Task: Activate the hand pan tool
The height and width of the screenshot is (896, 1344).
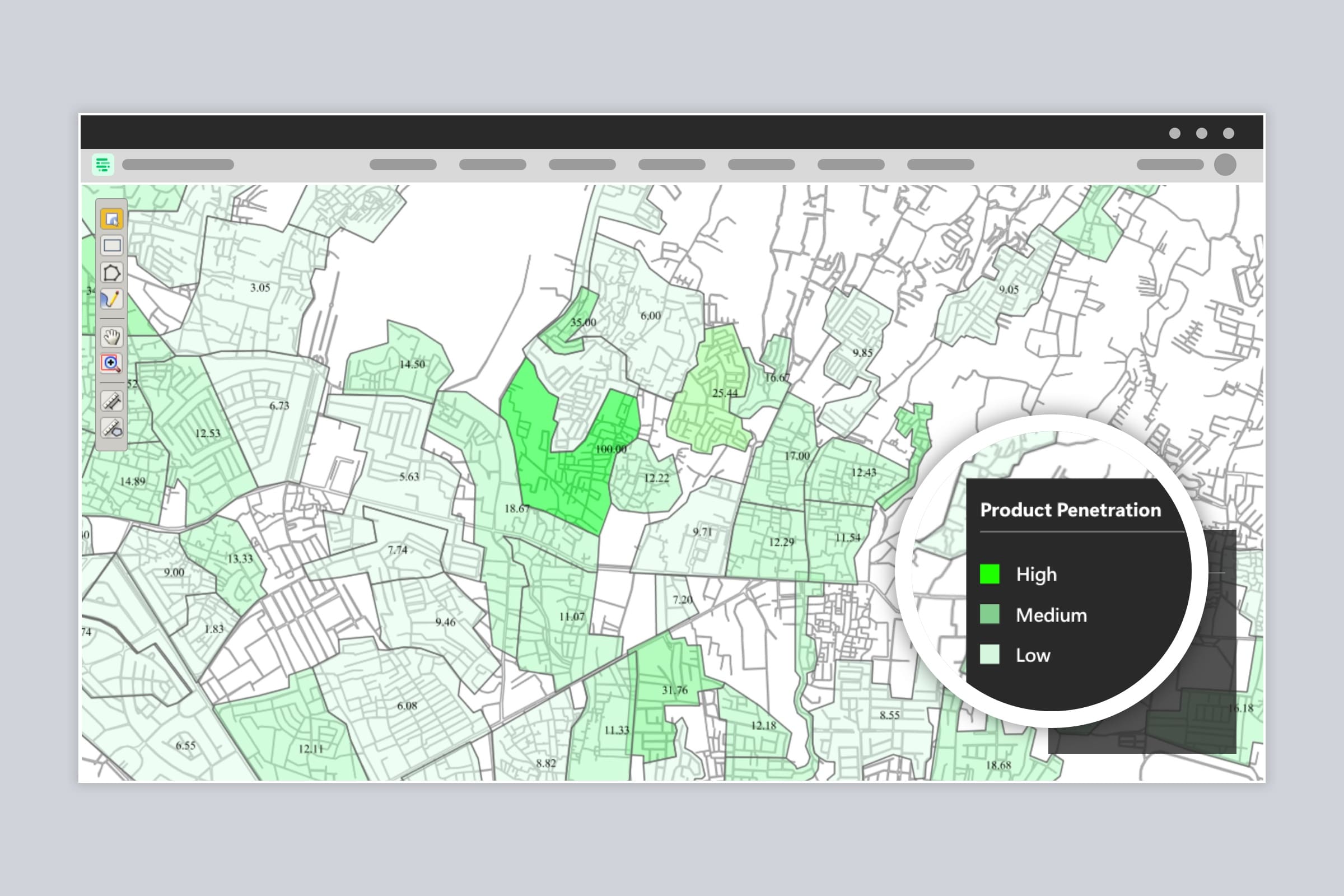Action: (111, 337)
